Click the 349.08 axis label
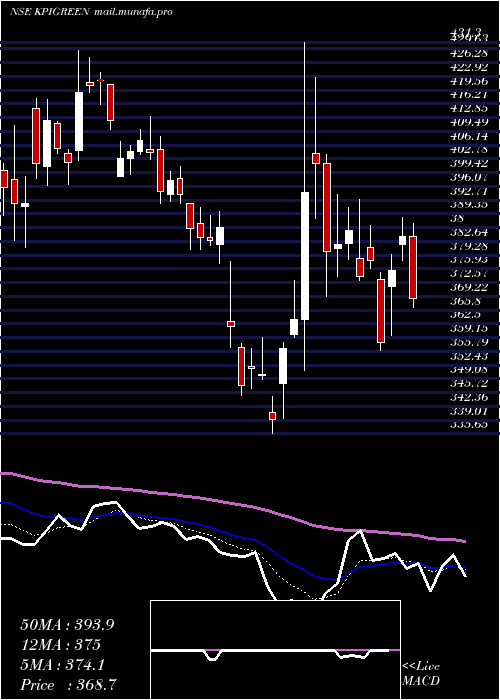This screenshot has height=700, width=500. (469, 369)
